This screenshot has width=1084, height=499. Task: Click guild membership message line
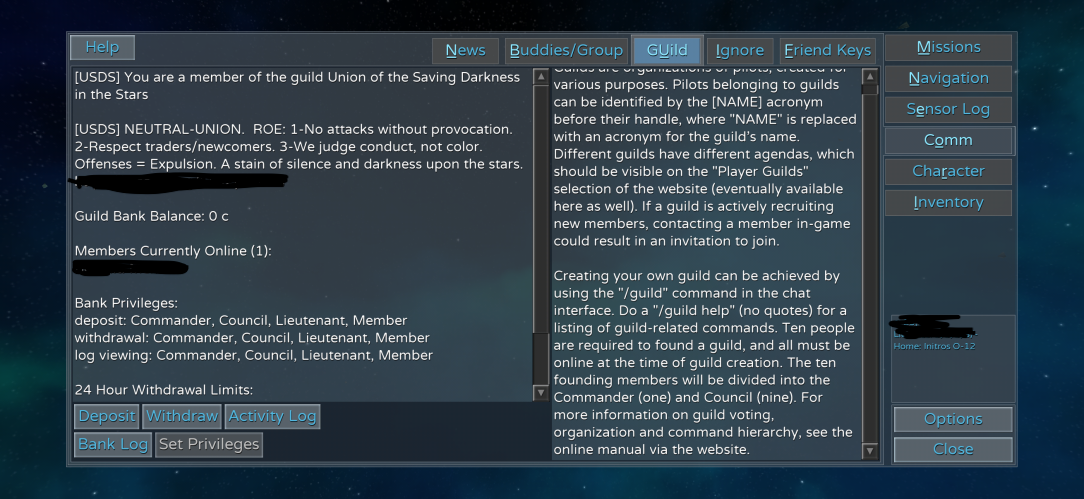tap(297, 86)
